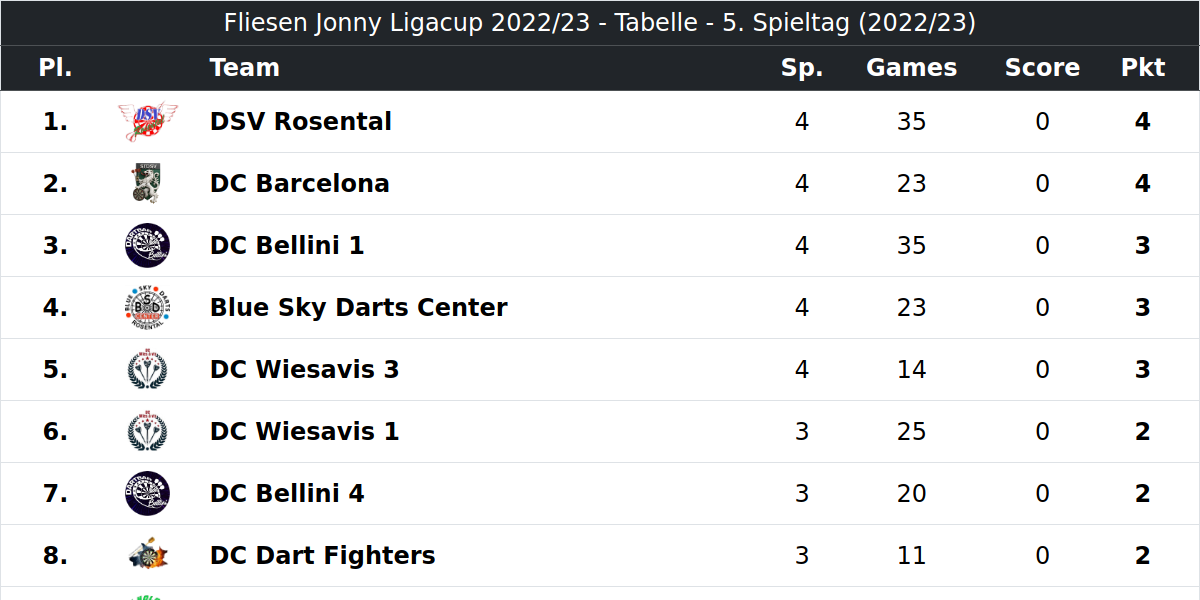This screenshot has height=600, width=1200.
Task: Click the Fliesen Jonny Ligacup table title
Action: pyautogui.click(x=600, y=23)
